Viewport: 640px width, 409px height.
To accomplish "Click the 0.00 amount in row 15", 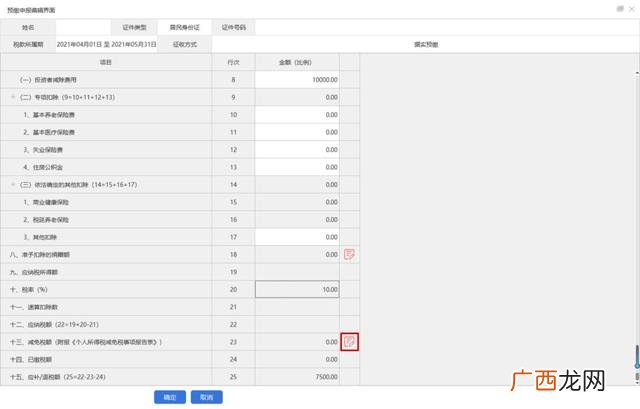I will 331,202.
